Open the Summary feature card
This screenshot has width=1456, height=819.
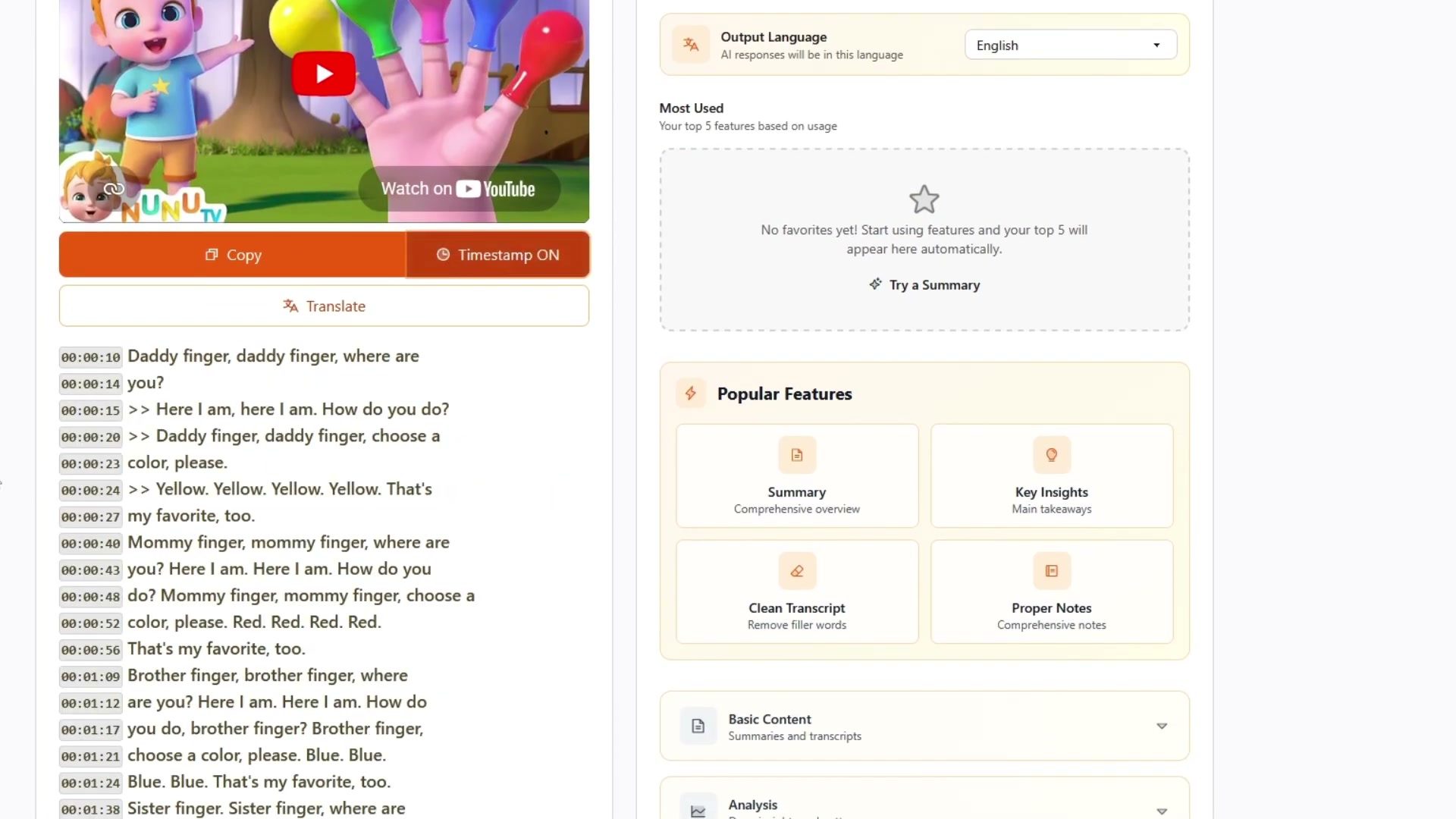pyautogui.click(x=797, y=476)
